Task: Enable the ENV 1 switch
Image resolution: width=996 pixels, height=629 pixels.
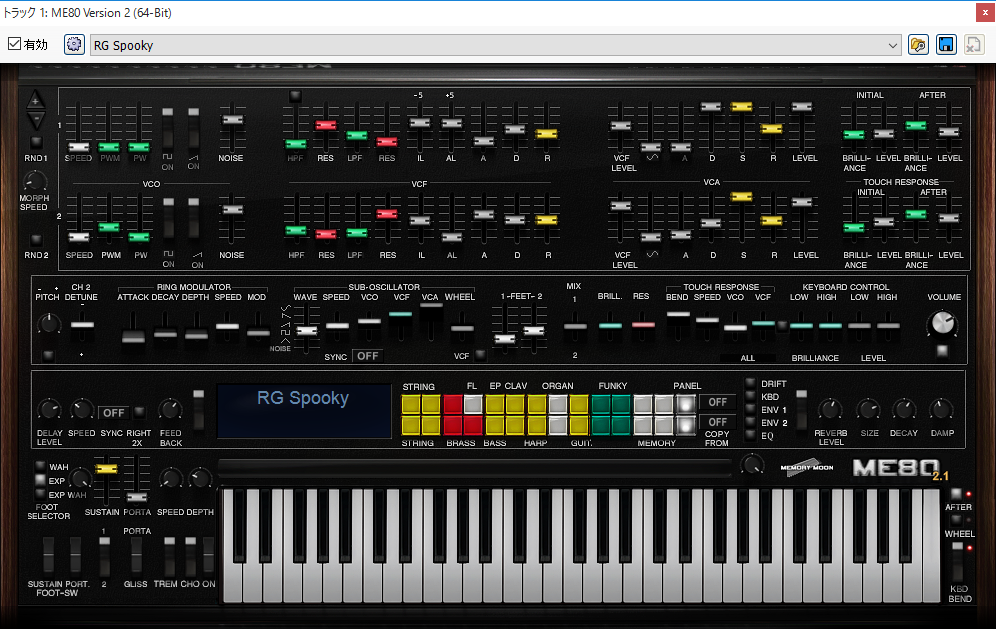Action: click(751, 410)
